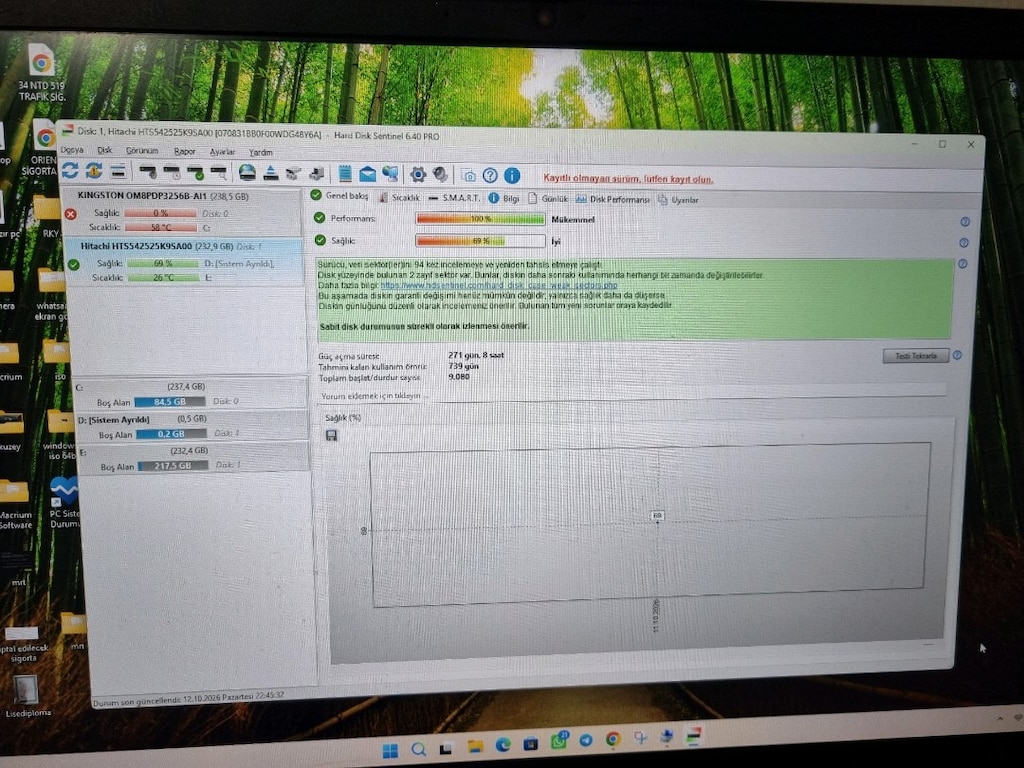Select the E: partition (232,4 GB)
This screenshot has width=1024, height=768.
pos(193,458)
